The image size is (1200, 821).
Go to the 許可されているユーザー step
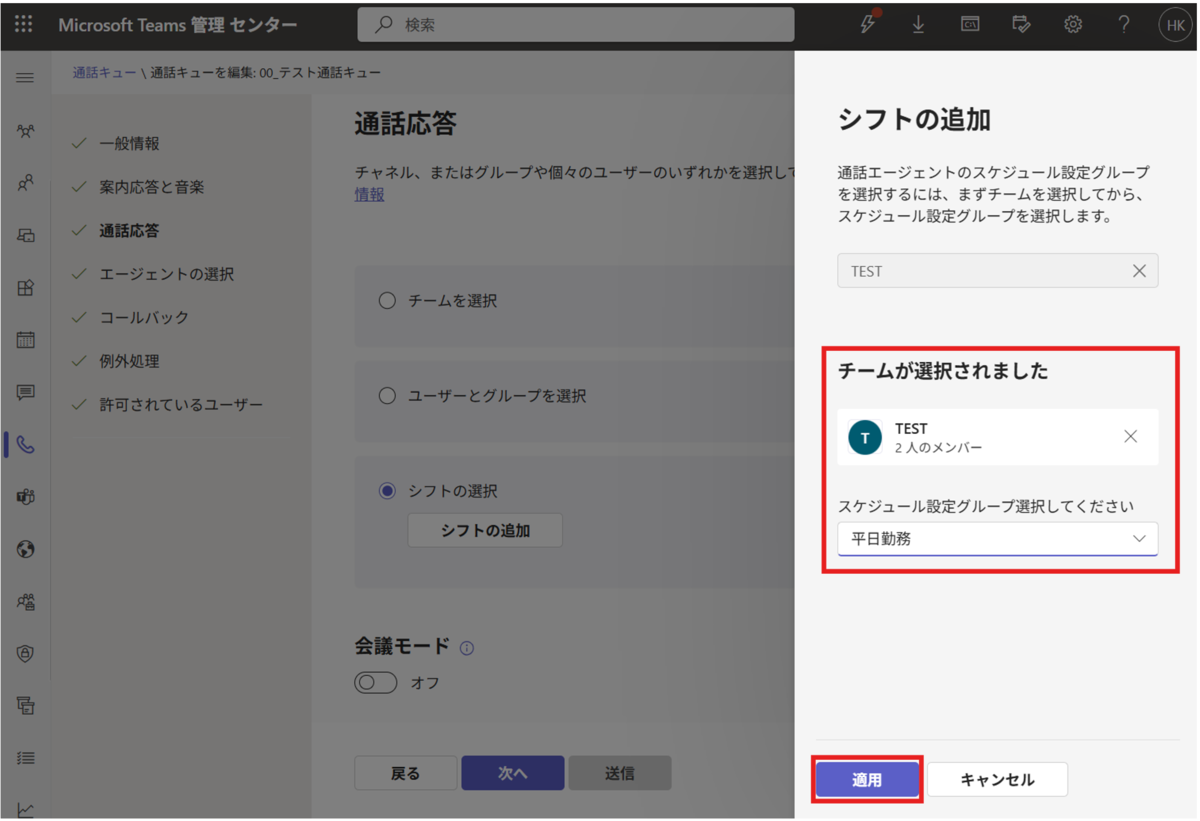[181, 405]
